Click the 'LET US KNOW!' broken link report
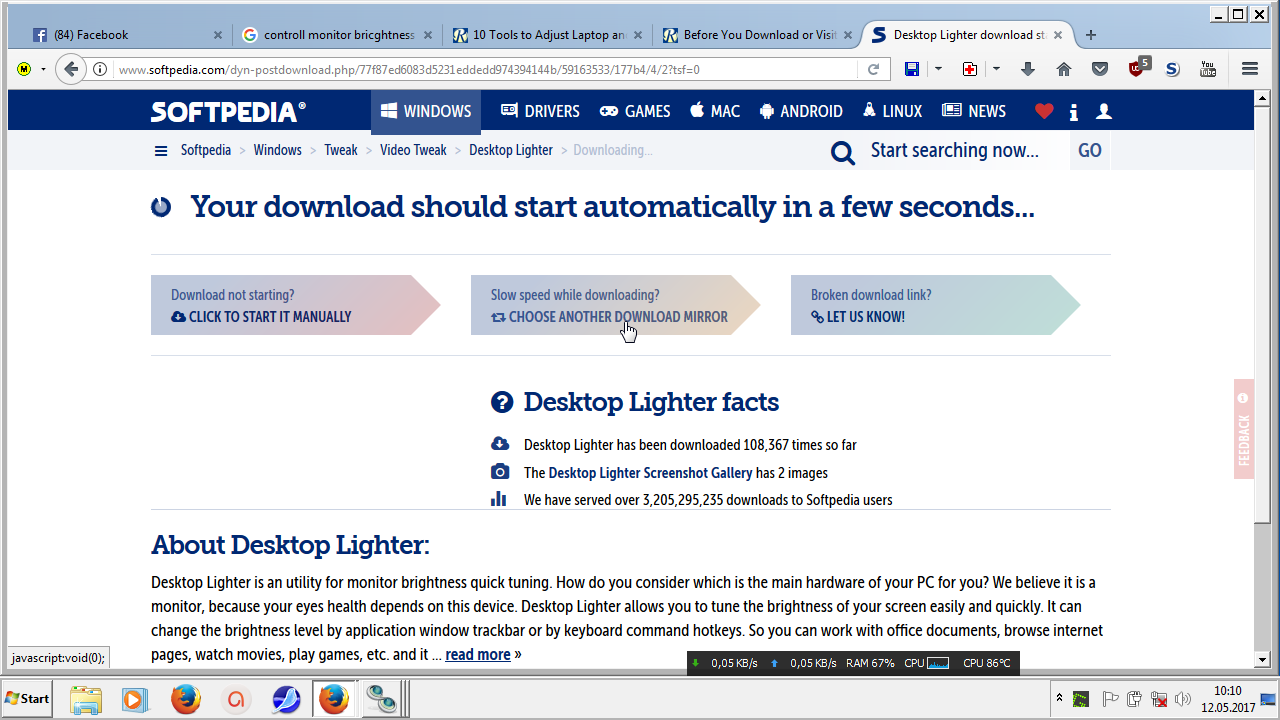The height and width of the screenshot is (720, 1280). [858, 317]
